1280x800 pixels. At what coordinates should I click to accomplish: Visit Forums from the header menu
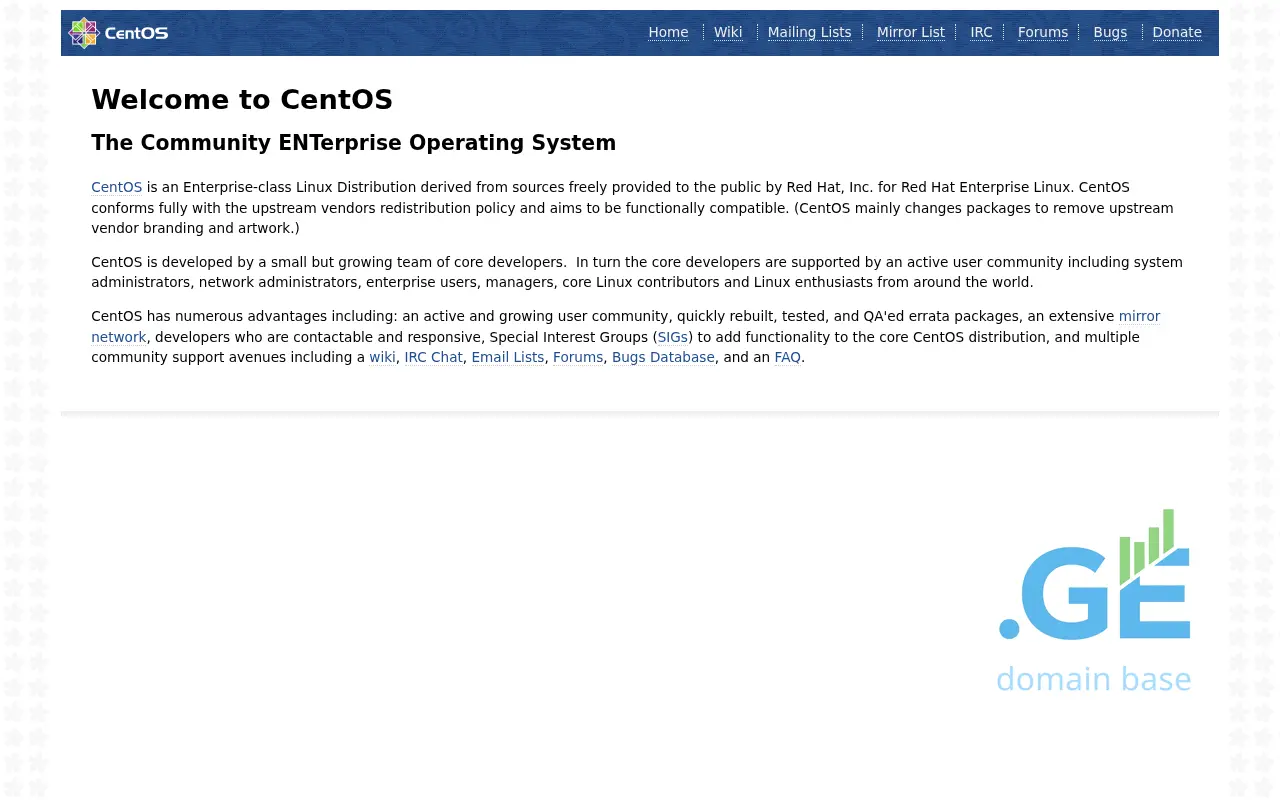tap(1042, 32)
